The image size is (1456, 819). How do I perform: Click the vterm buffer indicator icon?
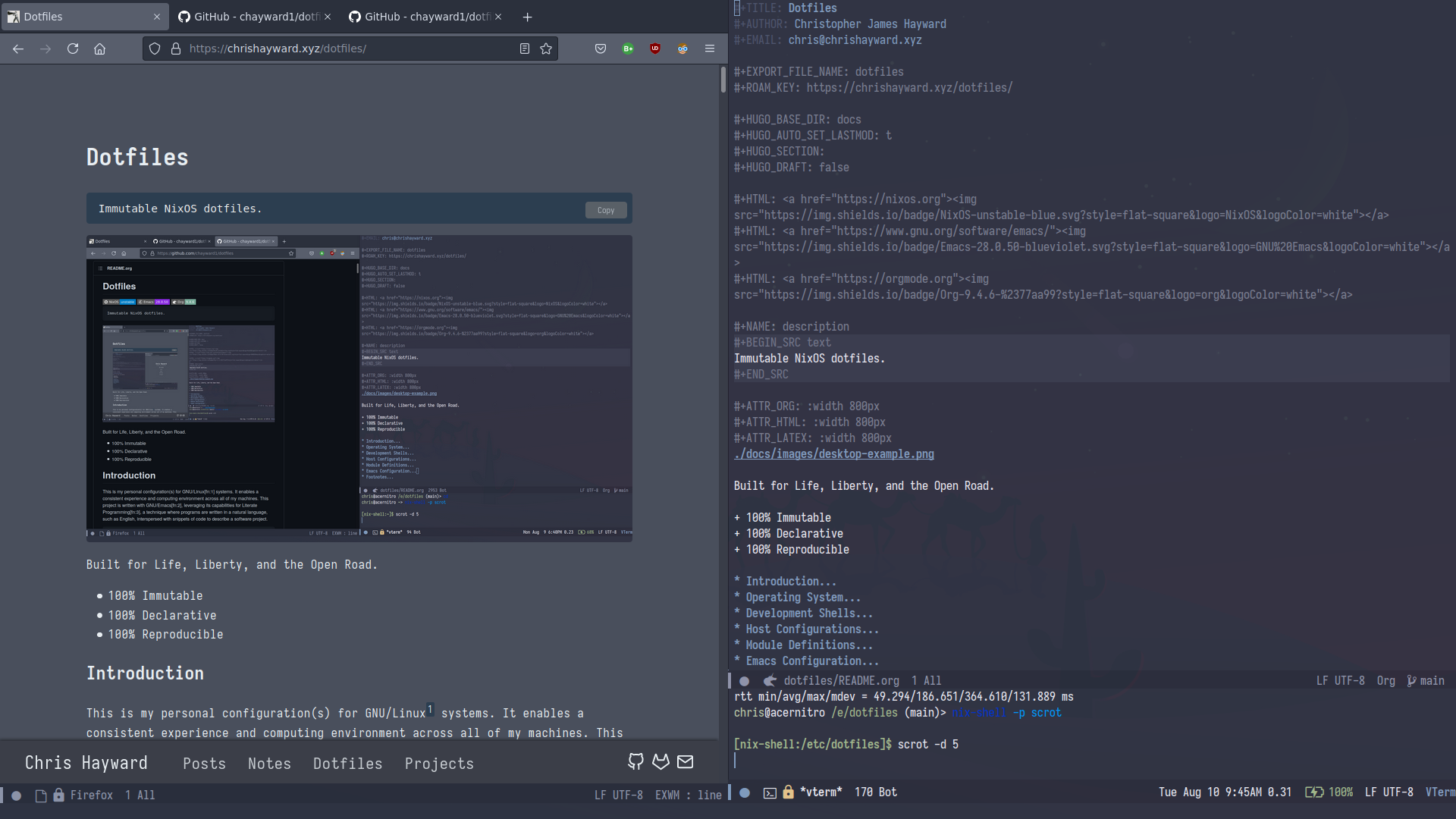[768, 792]
